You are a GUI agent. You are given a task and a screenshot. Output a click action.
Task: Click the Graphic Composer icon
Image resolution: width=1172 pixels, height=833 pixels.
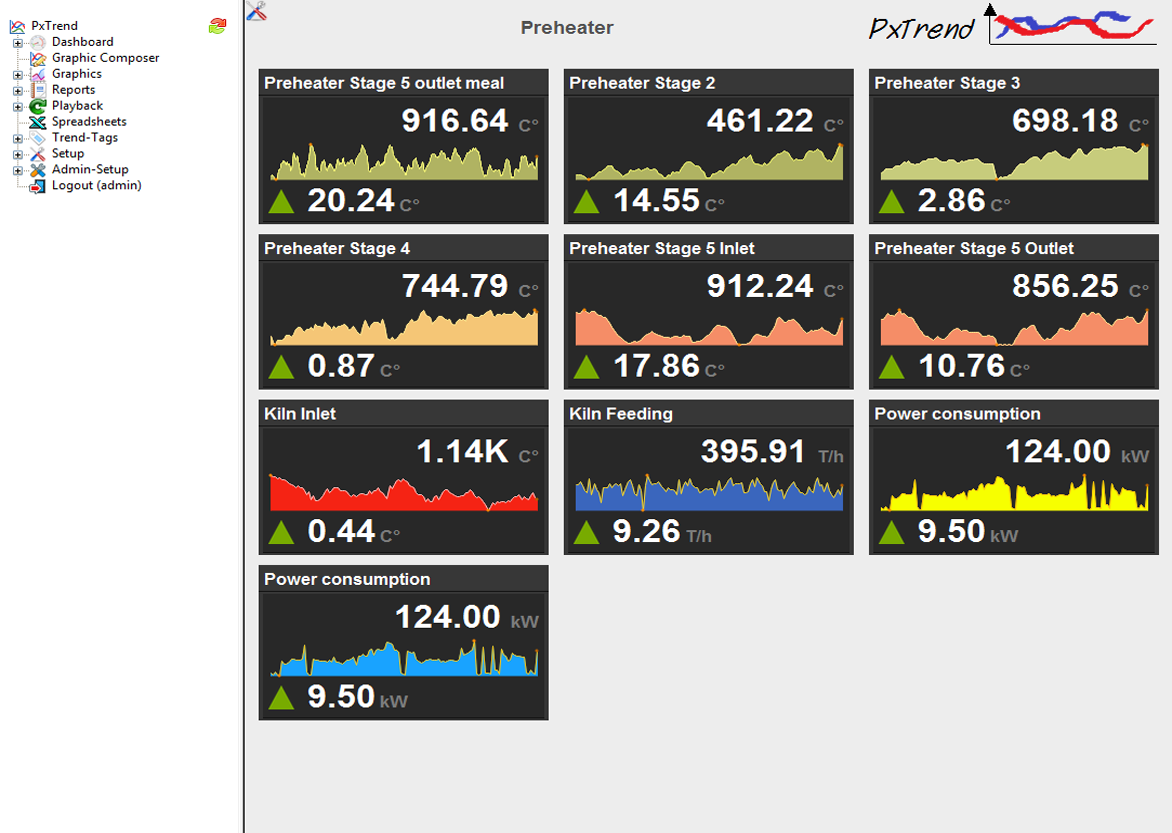(x=38, y=58)
